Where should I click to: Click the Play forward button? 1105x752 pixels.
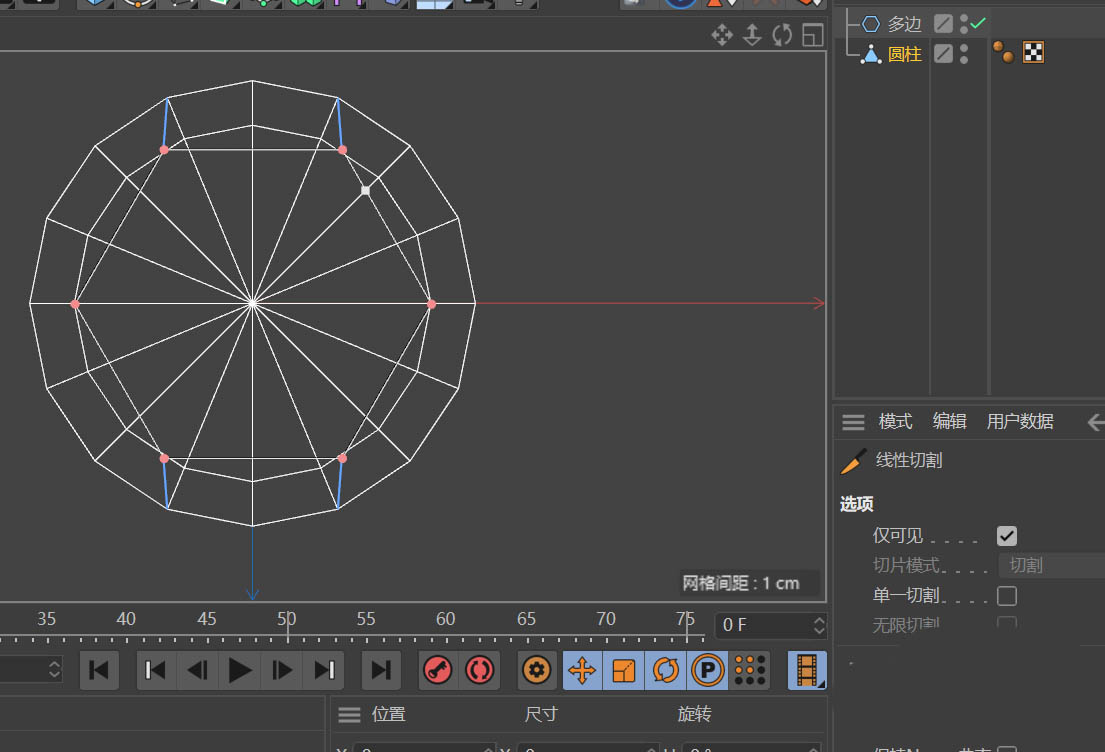click(x=240, y=670)
